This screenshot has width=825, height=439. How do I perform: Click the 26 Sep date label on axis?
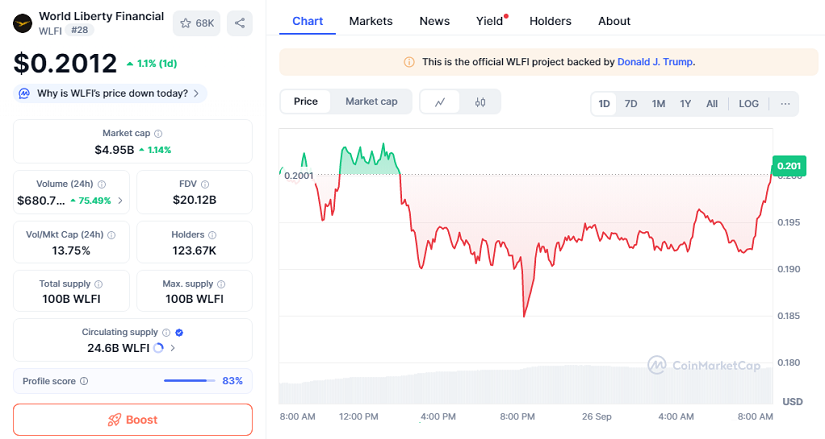pyautogui.click(x=597, y=416)
